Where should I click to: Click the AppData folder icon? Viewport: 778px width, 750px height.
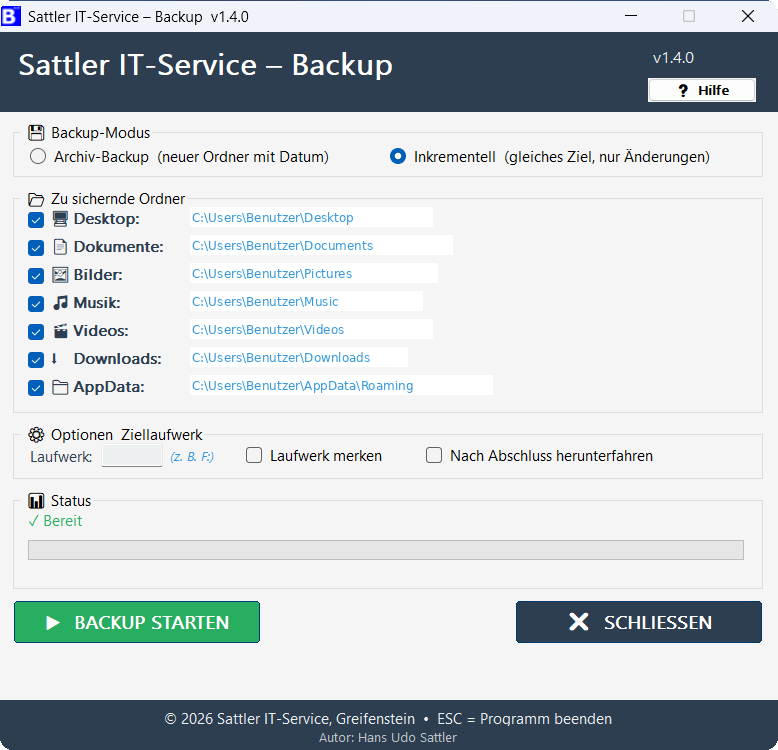(60, 387)
